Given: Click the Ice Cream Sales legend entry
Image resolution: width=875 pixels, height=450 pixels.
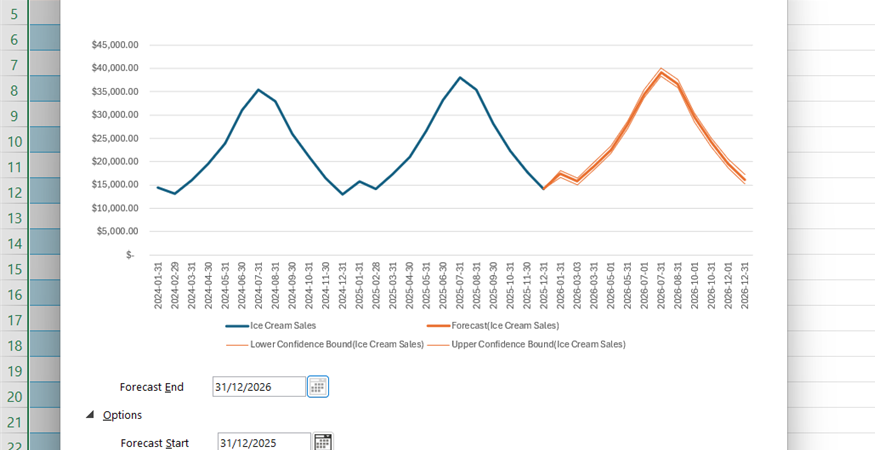Looking at the screenshot, I should tap(271, 325).
